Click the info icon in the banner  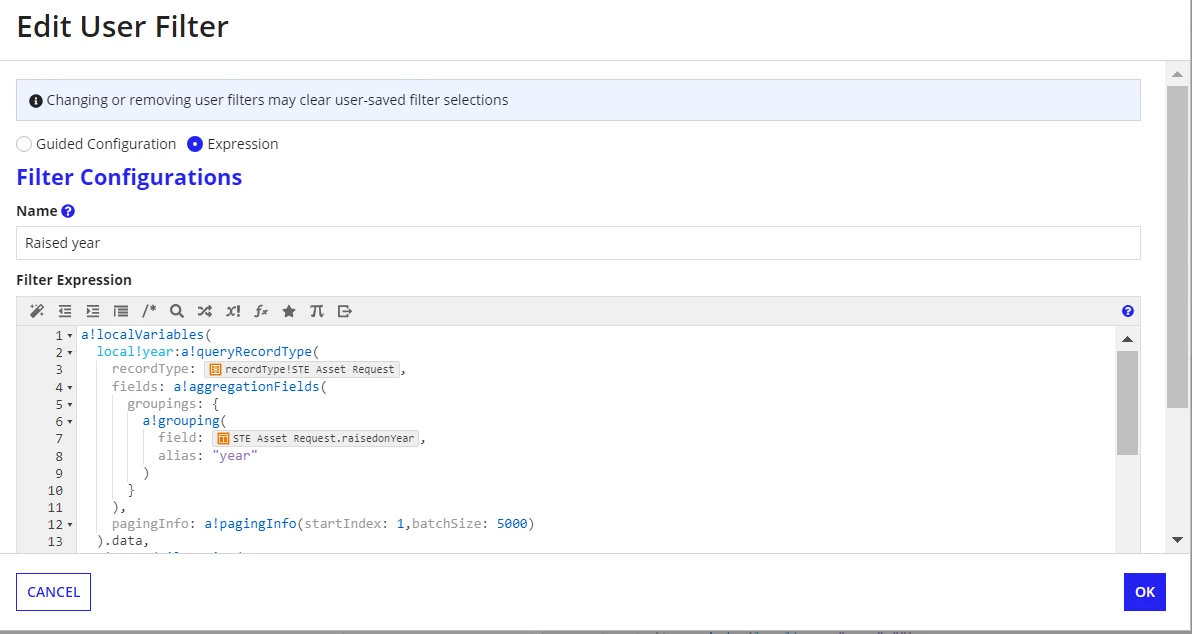35,100
